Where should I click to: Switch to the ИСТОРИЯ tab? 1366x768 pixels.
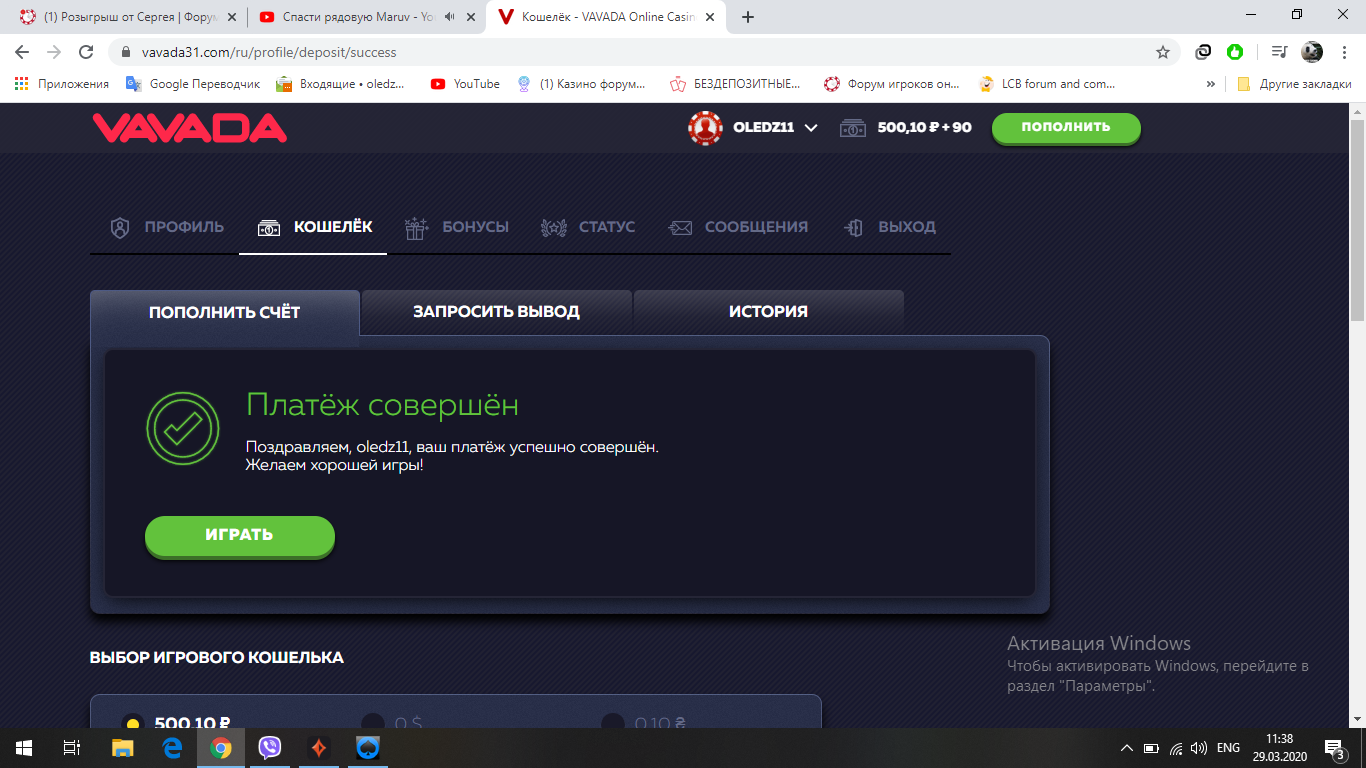tap(768, 312)
